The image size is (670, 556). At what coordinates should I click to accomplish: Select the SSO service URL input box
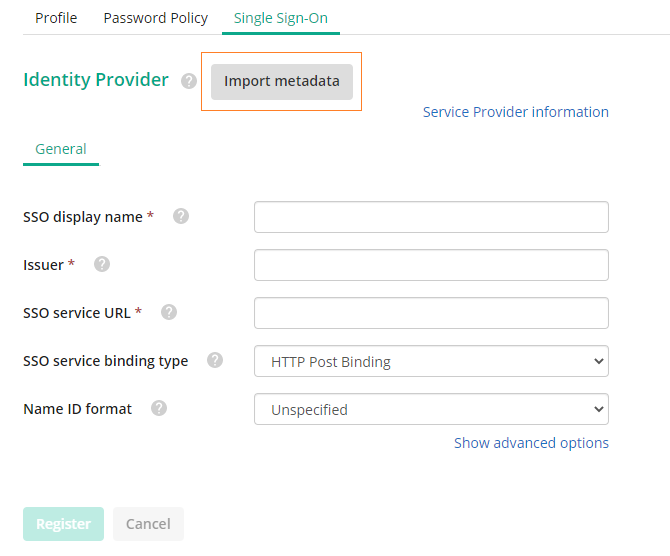click(431, 313)
